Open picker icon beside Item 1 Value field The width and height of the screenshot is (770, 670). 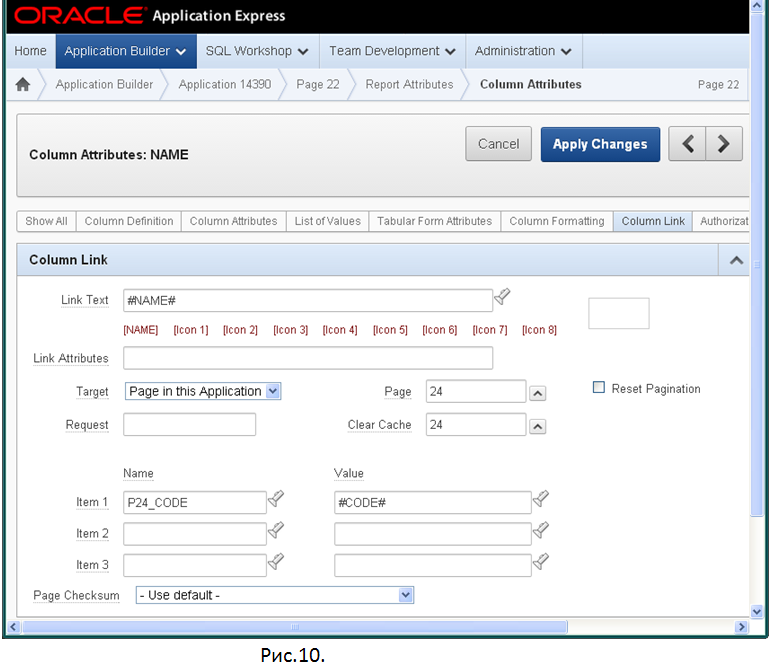tap(541, 499)
